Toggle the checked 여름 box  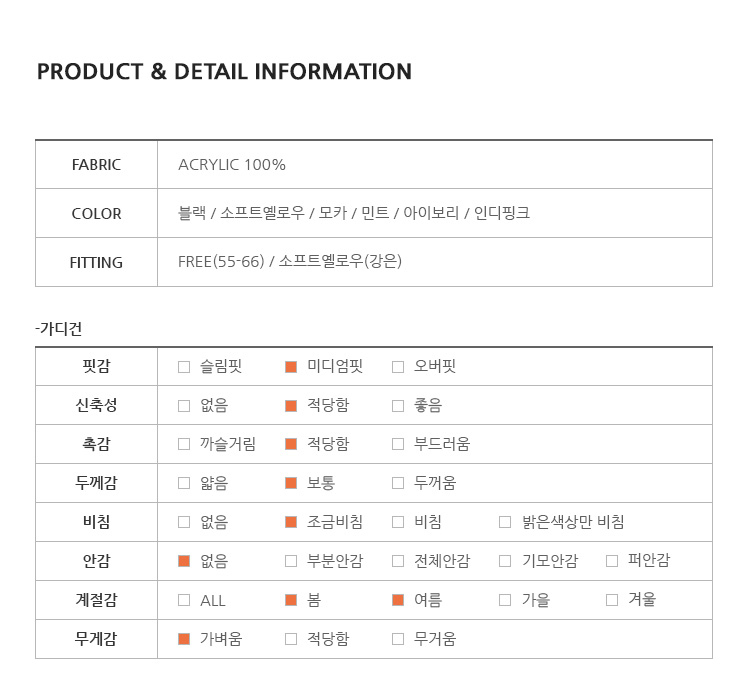pyautogui.click(x=398, y=600)
